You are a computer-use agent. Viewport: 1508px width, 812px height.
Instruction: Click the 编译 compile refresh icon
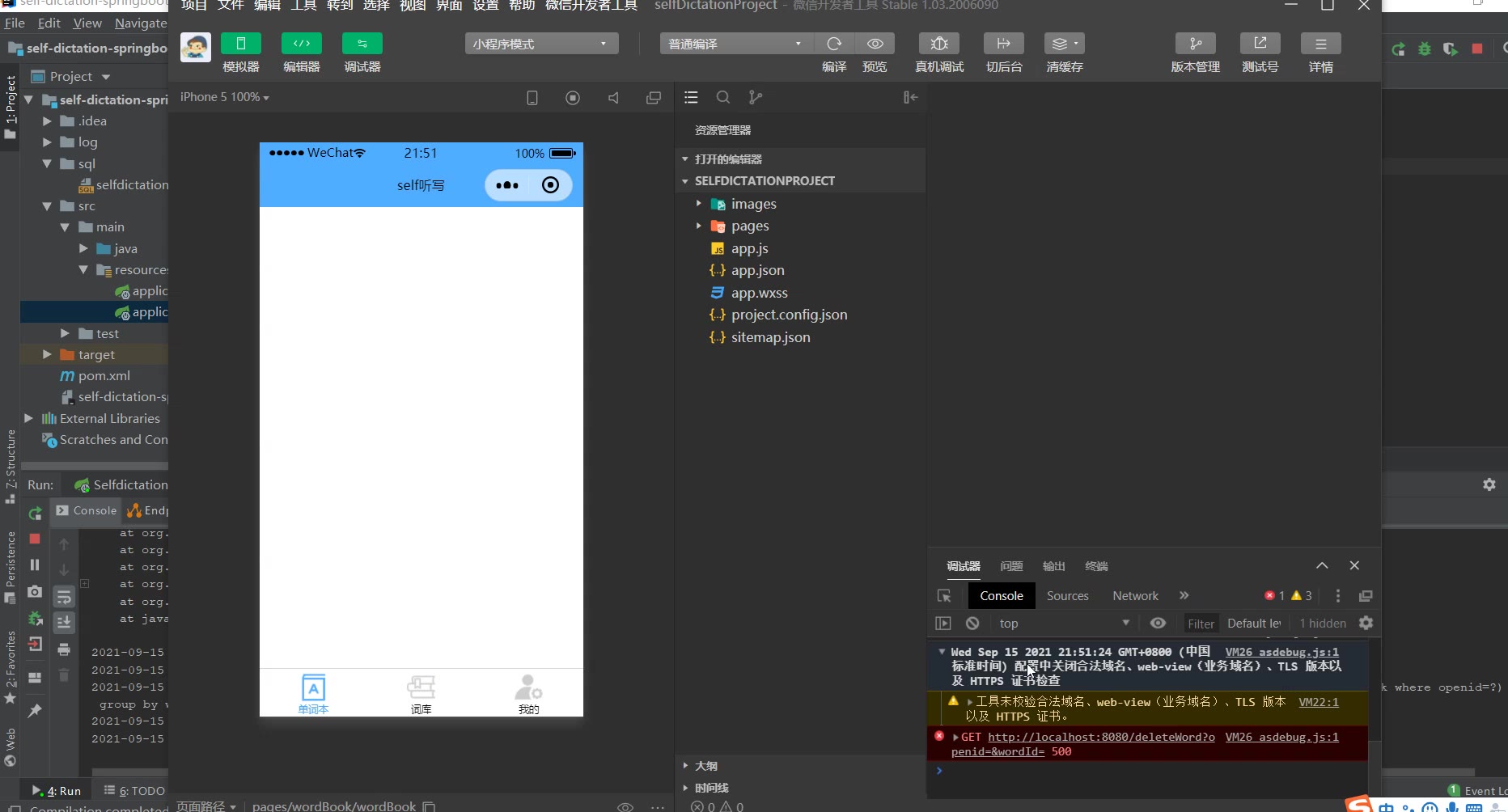[x=834, y=44]
